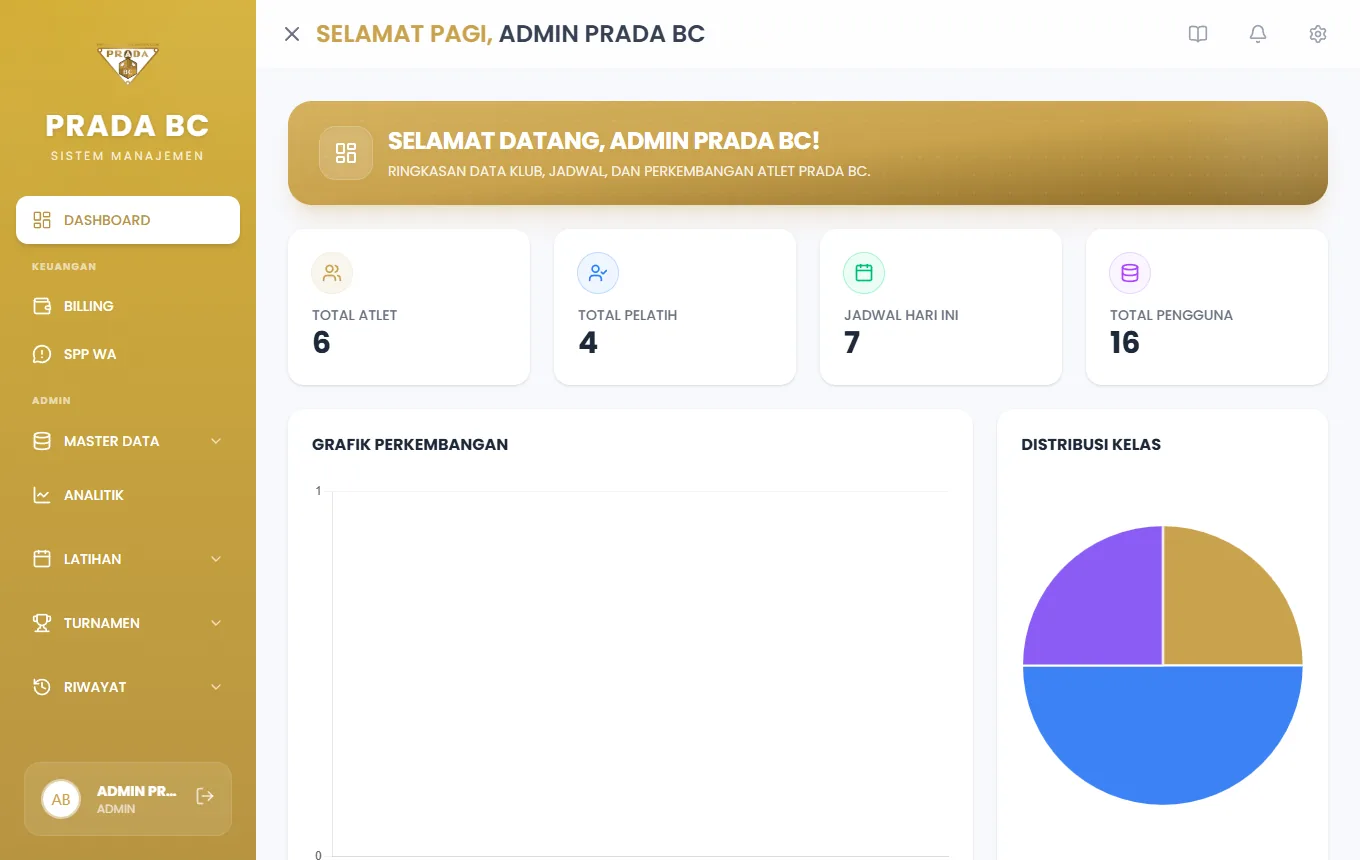Screen dimensions: 1360x860
Task: Click the Grafik Perkembangan heading
Action: click(410, 445)
